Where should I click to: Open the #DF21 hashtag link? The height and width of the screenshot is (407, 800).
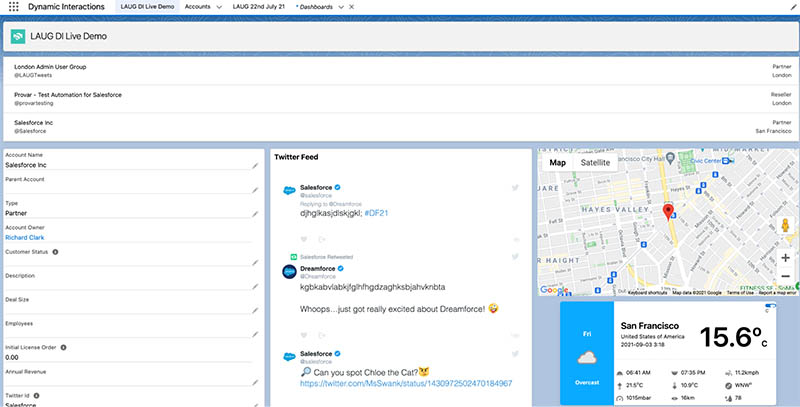(377, 213)
